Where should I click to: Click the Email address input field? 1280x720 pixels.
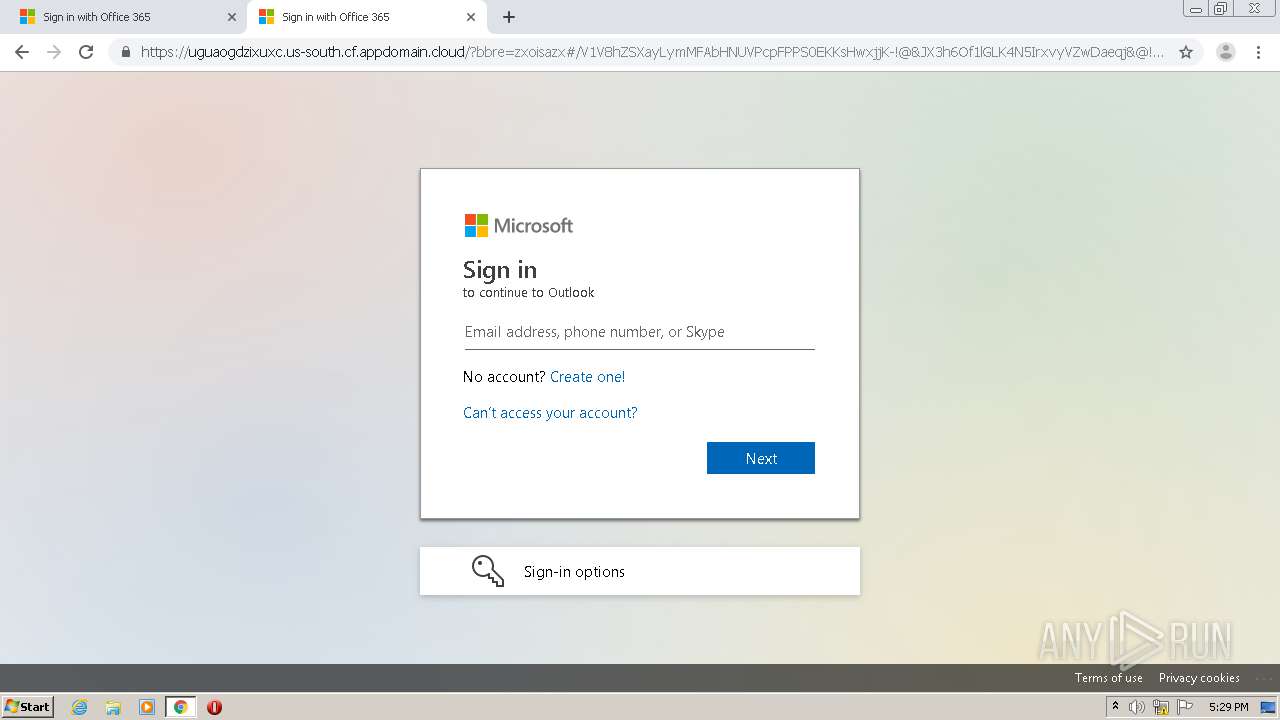pyautogui.click(x=639, y=332)
